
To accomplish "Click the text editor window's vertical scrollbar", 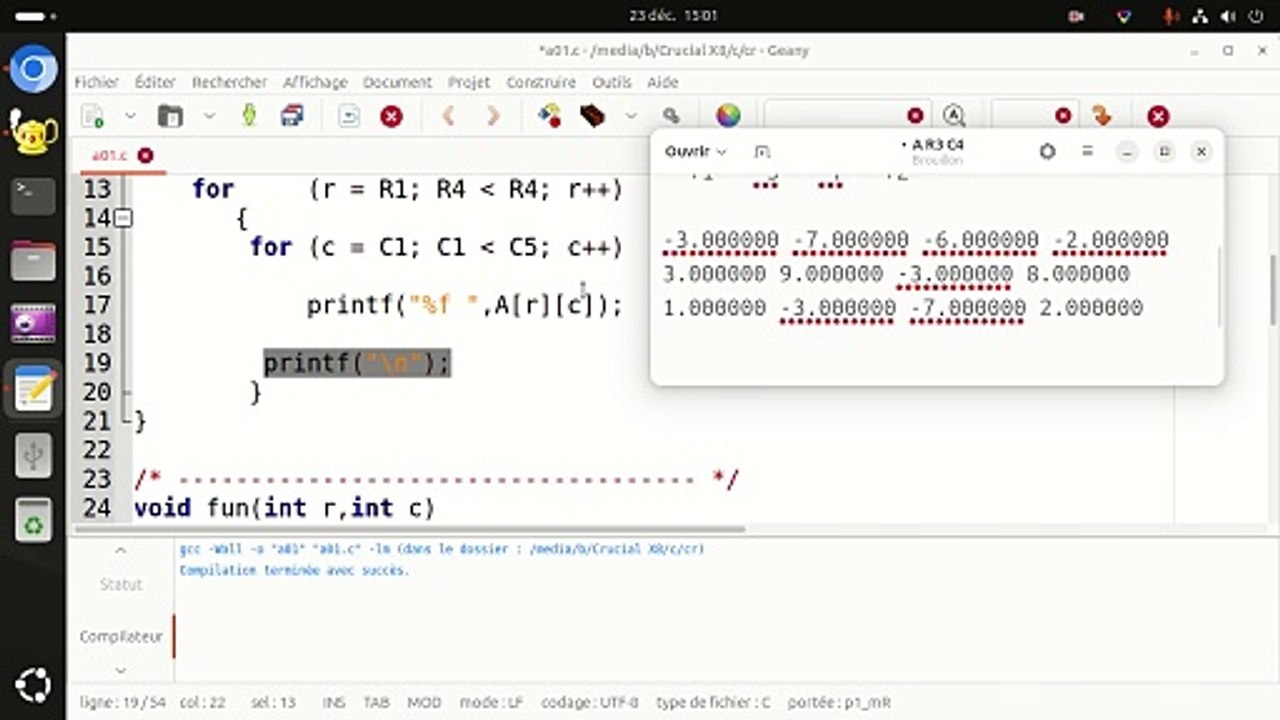I will tap(1219, 286).
